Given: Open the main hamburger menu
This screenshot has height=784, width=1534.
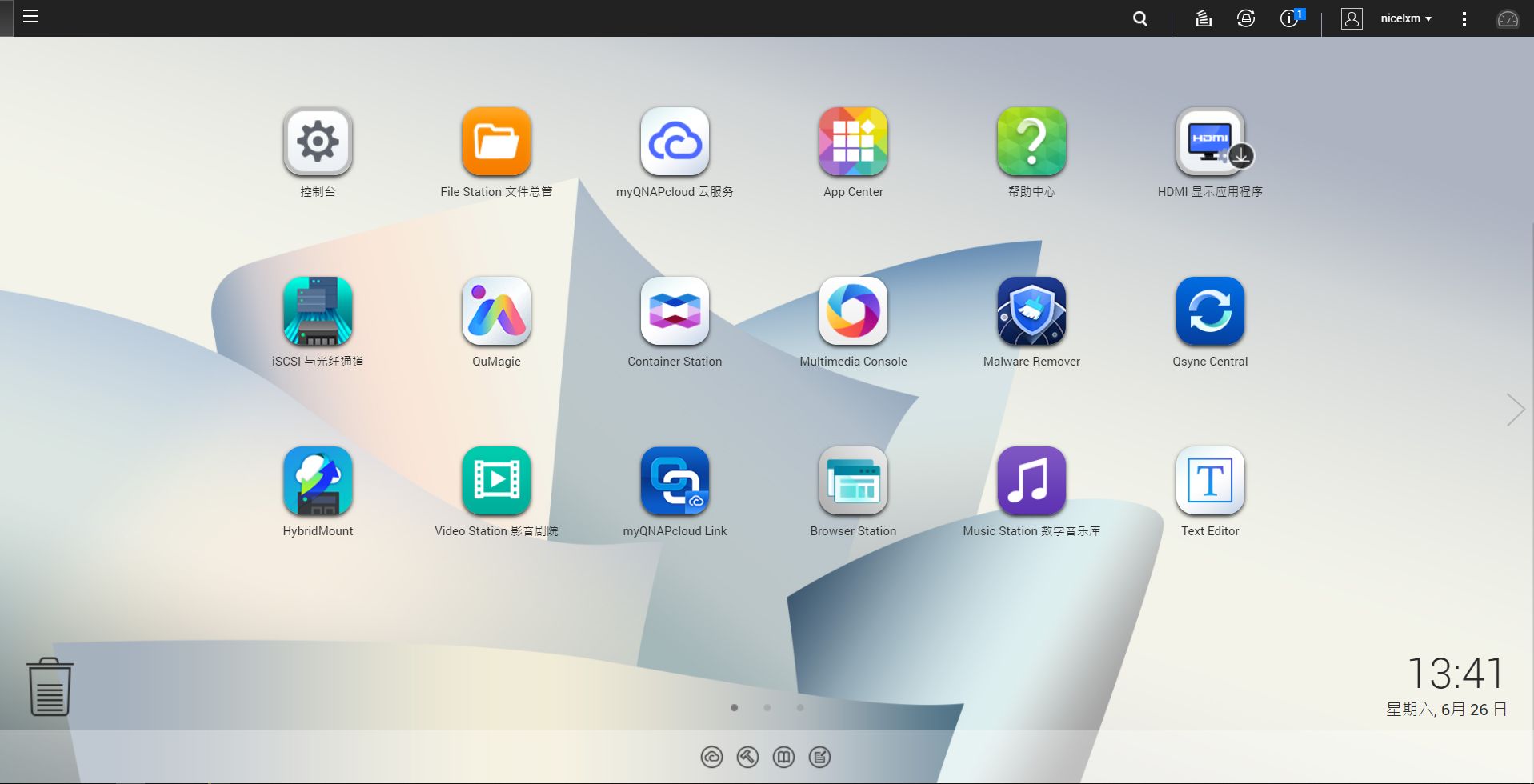Looking at the screenshot, I should 30,17.
